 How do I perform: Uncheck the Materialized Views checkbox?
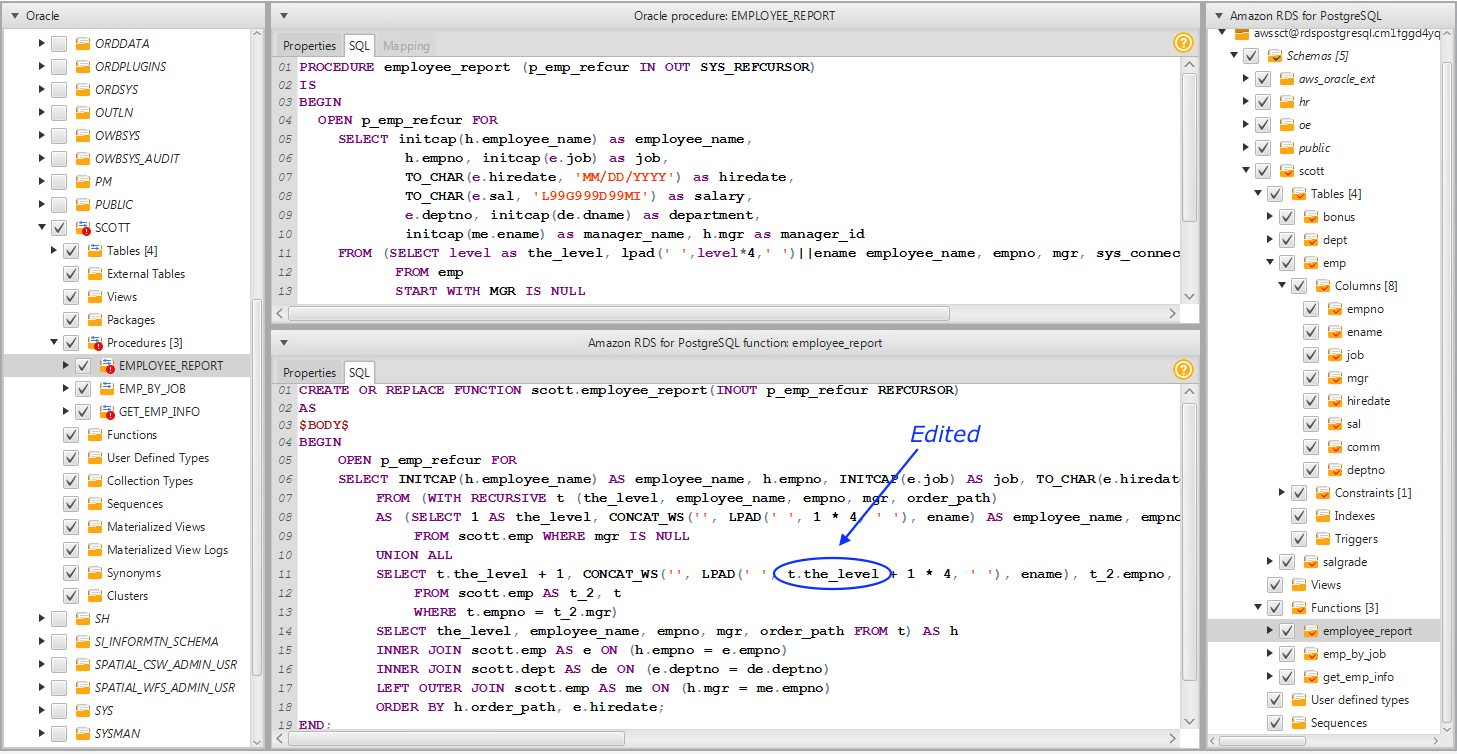point(71,527)
